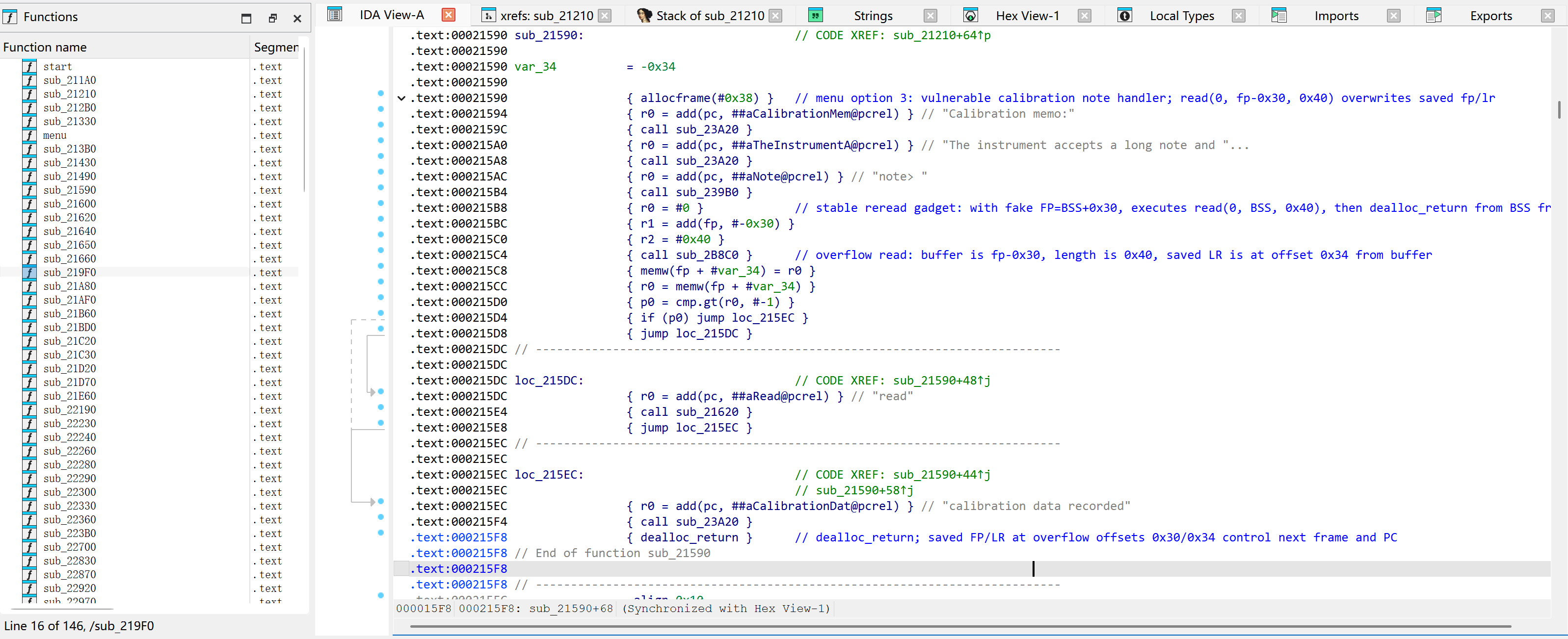The height and width of the screenshot is (639, 1568).
Task: Open the Strings tab
Action: [873, 16]
